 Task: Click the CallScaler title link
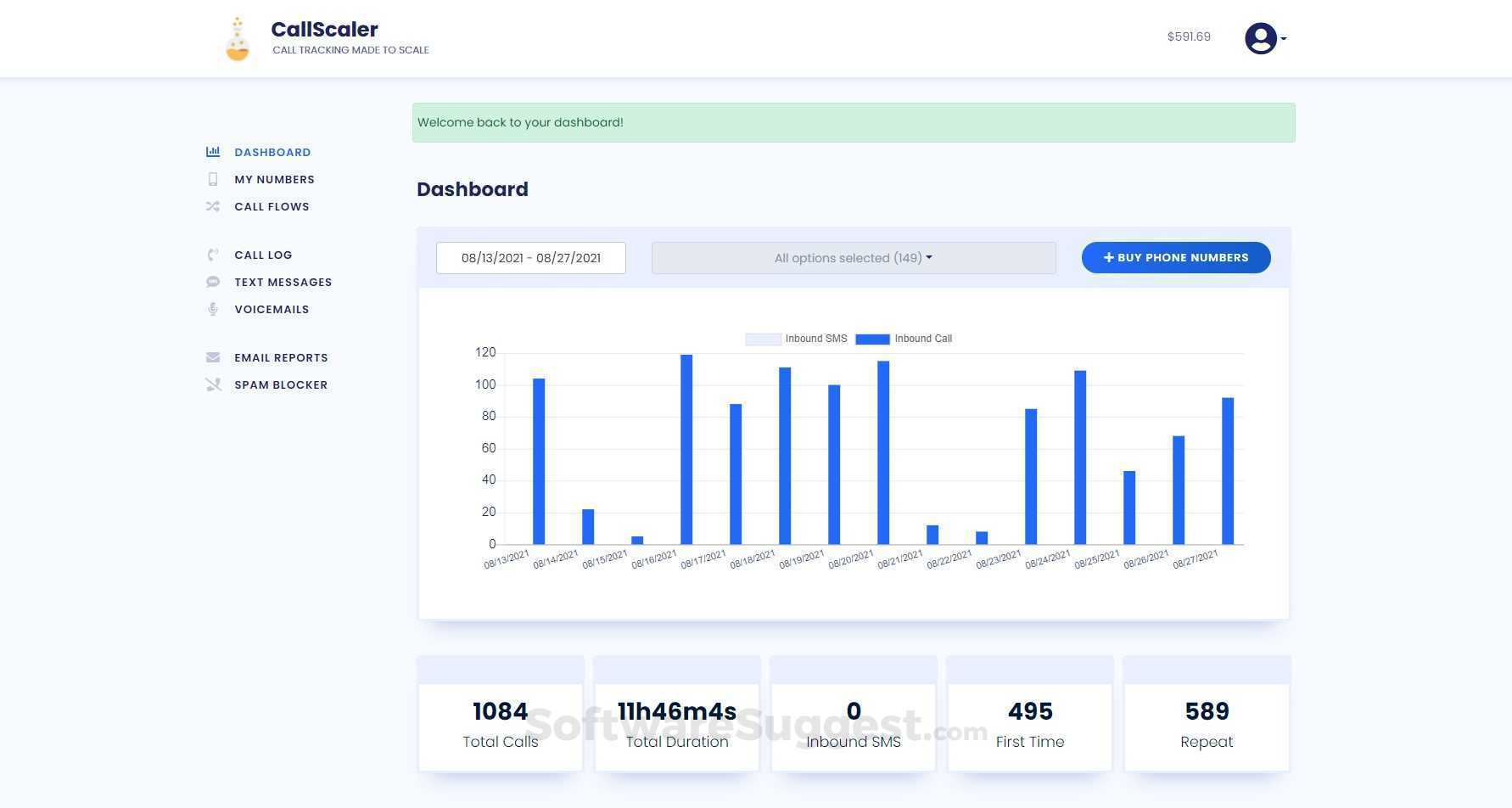click(x=324, y=29)
